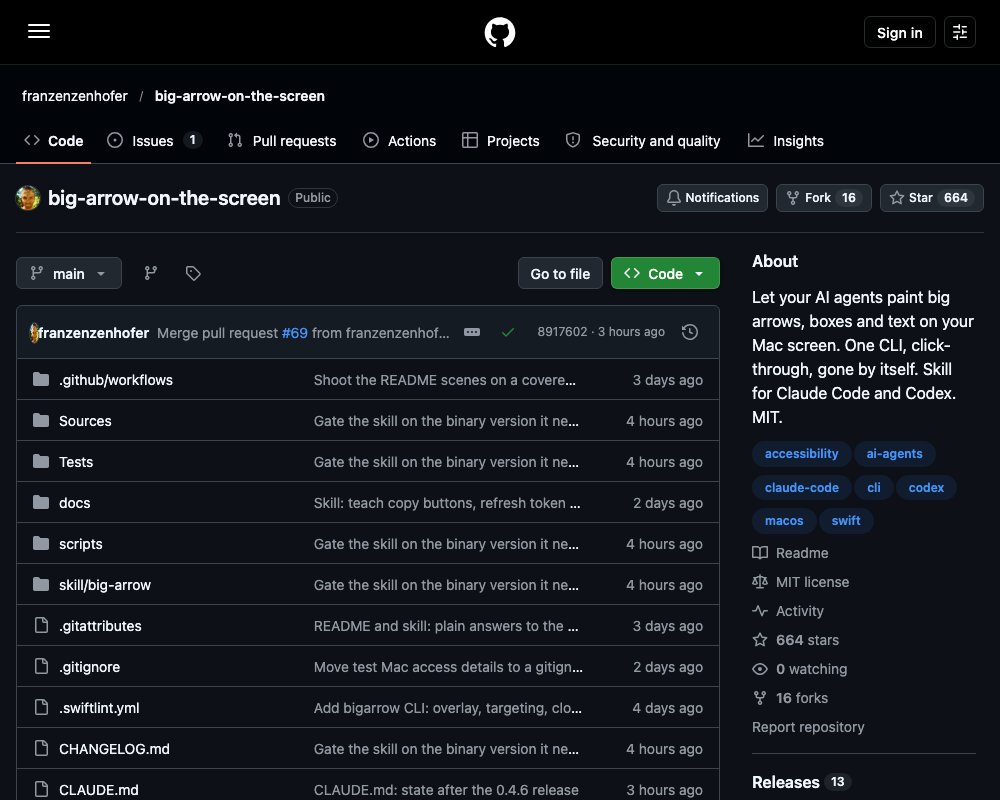Select the Actions tab
This screenshot has width=1000, height=800.
pyautogui.click(x=400, y=140)
